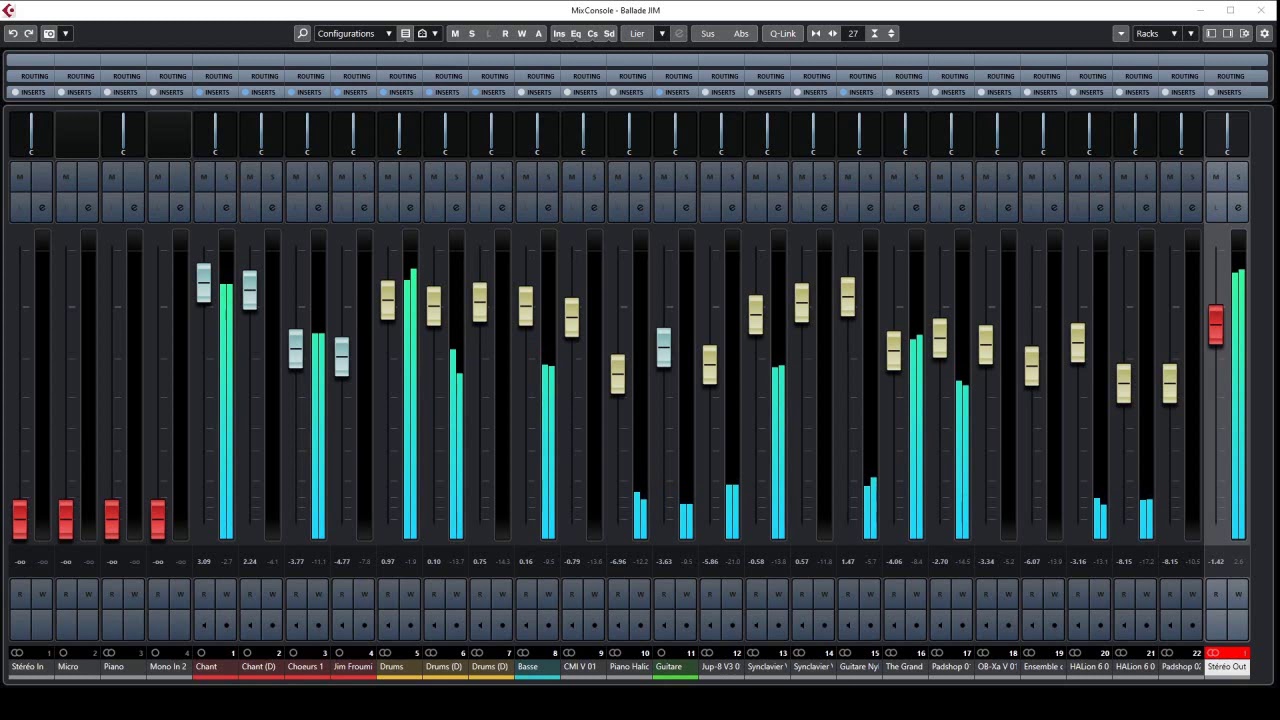The height and width of the screenshot is (720, 1280).
Task: Click the reduce rack height icon
Action: pos(875,33)
